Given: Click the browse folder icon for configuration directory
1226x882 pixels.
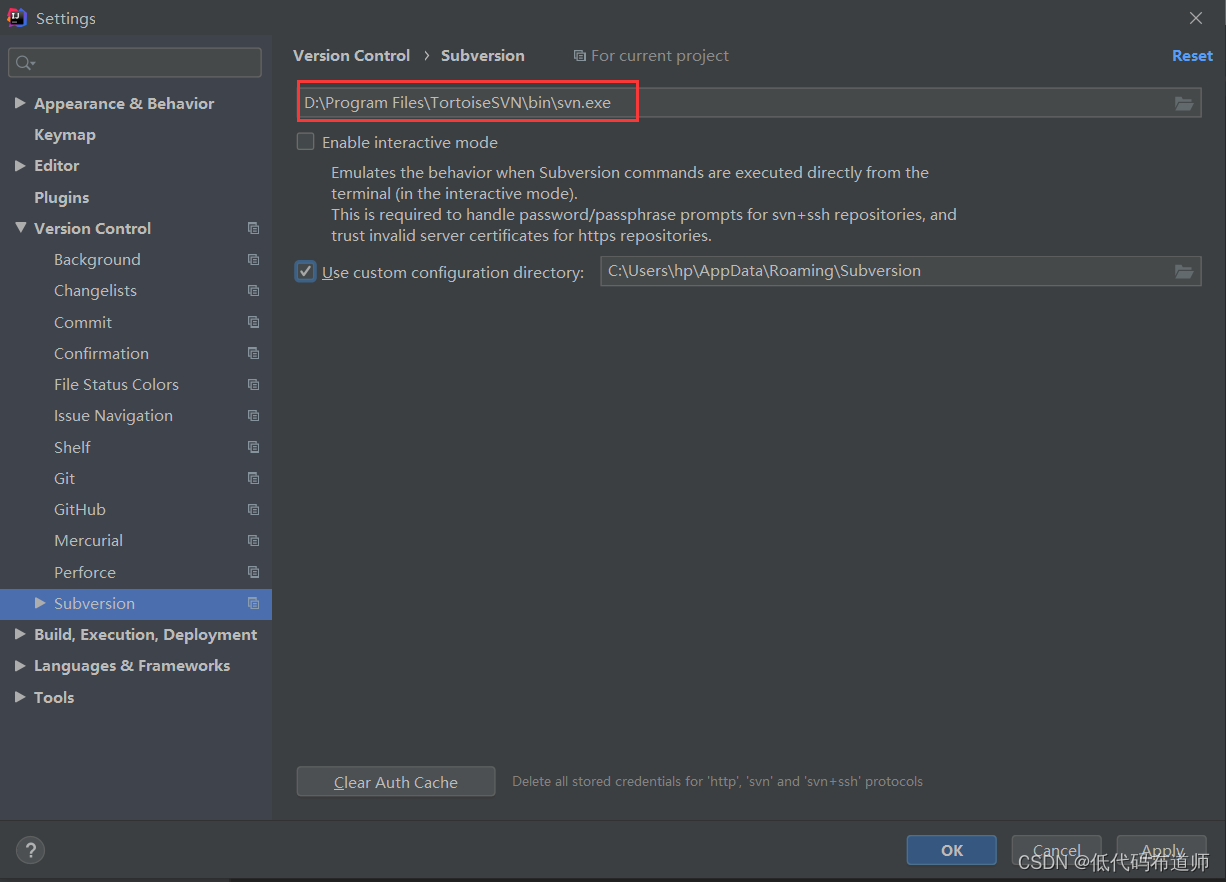Looking at the screenshot, I should tap(1184, 271).
